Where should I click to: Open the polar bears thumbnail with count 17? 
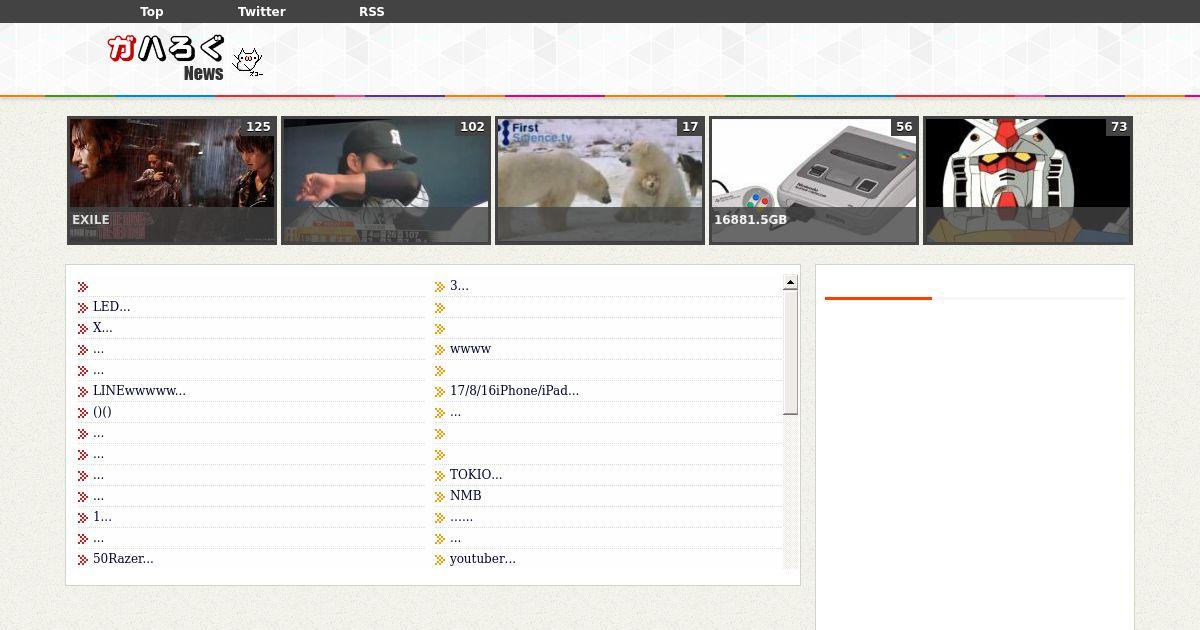click(600, 180)
